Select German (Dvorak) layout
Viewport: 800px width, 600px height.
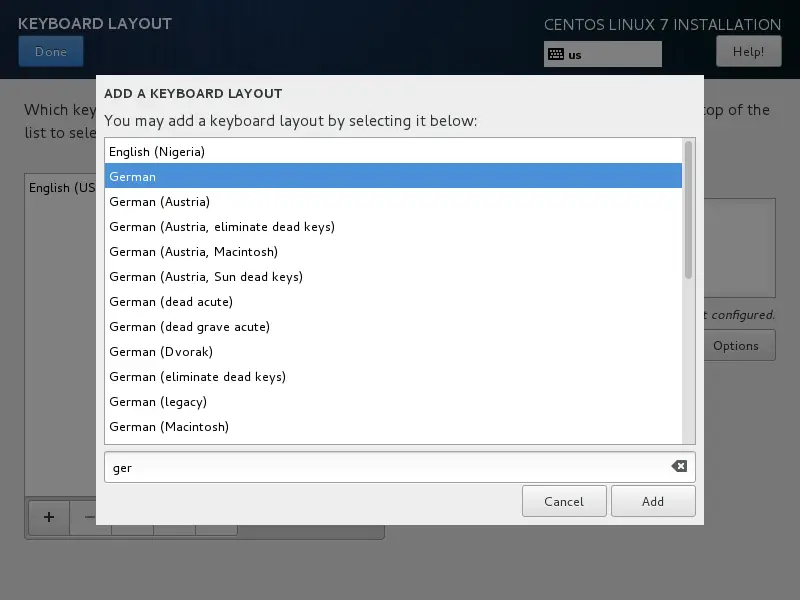point(393,352)
